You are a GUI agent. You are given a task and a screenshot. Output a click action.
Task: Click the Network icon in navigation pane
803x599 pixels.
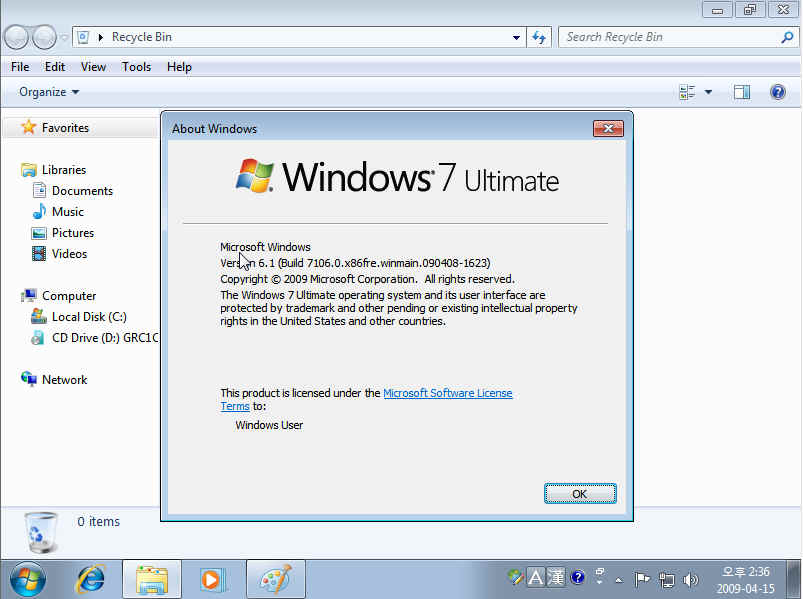29,379
